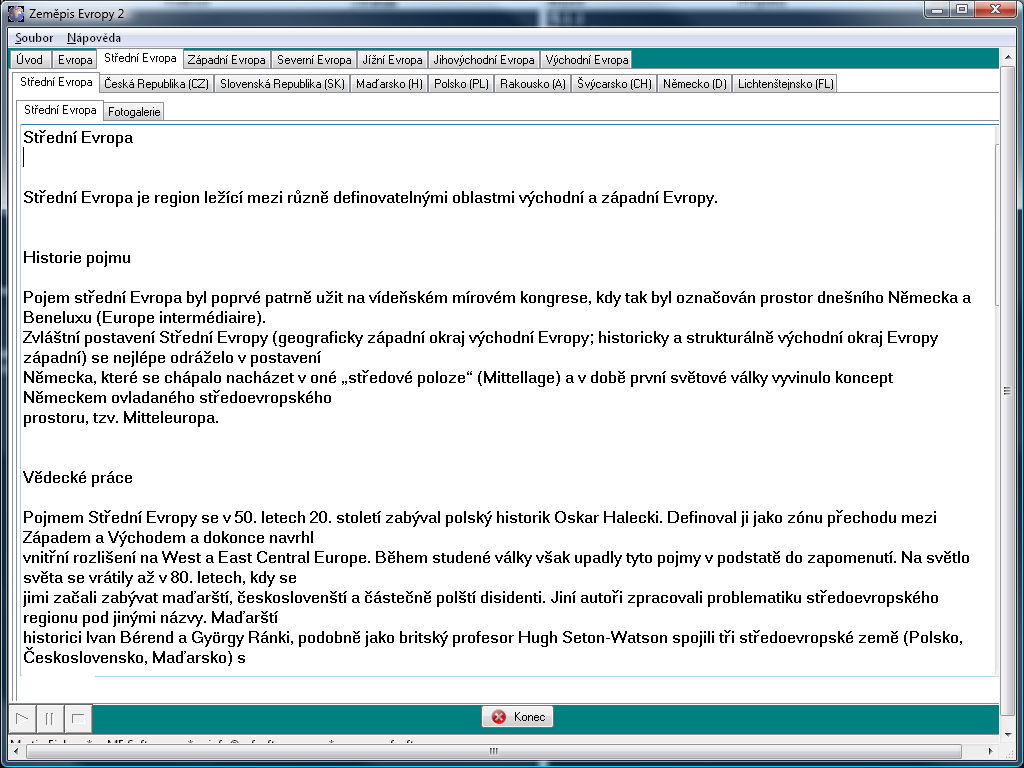Click the line starting 'historici Ivan Bérend'
1024x768 pixels.
pos(493,637)
